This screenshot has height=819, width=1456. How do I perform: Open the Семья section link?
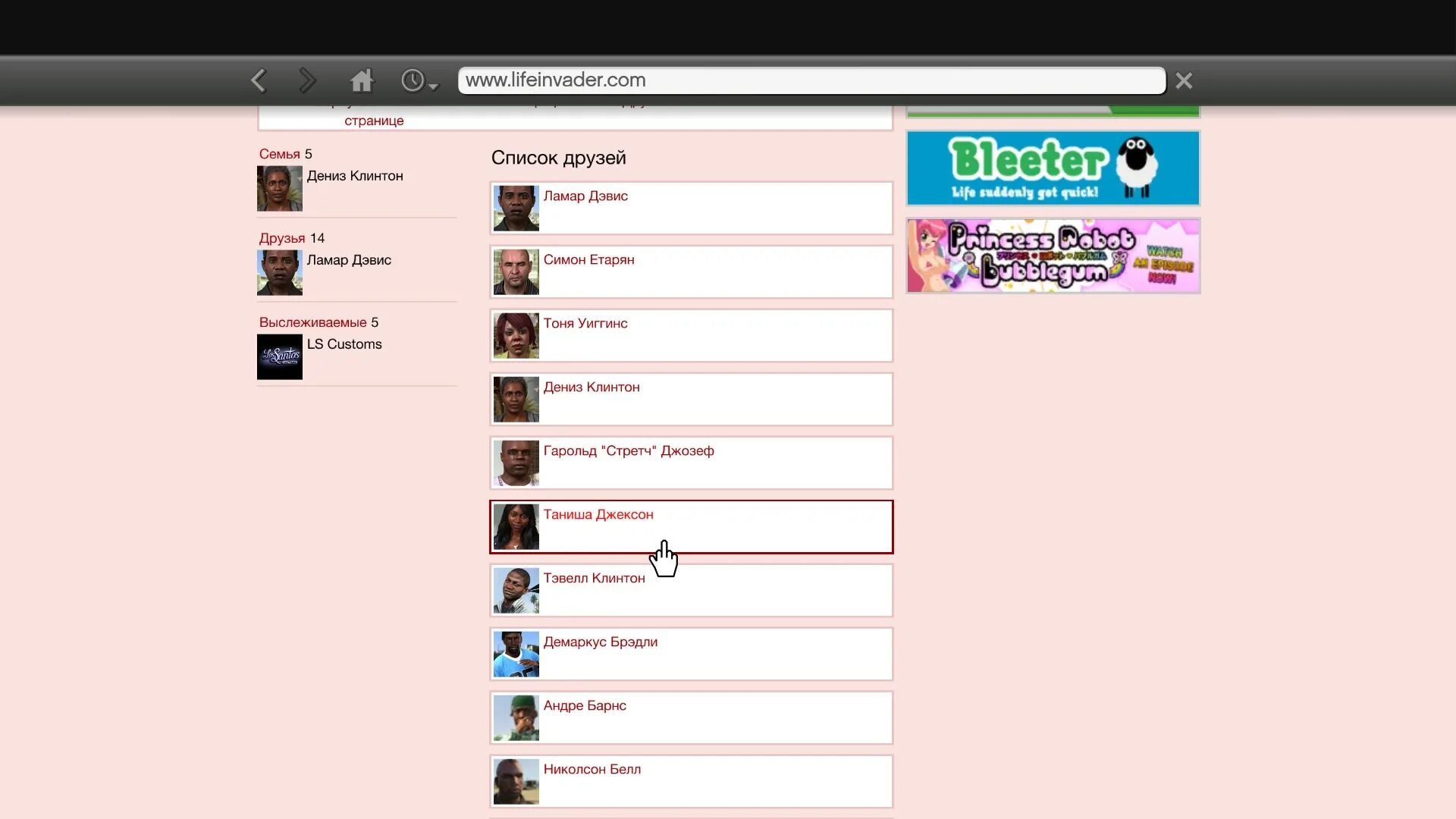279,154
